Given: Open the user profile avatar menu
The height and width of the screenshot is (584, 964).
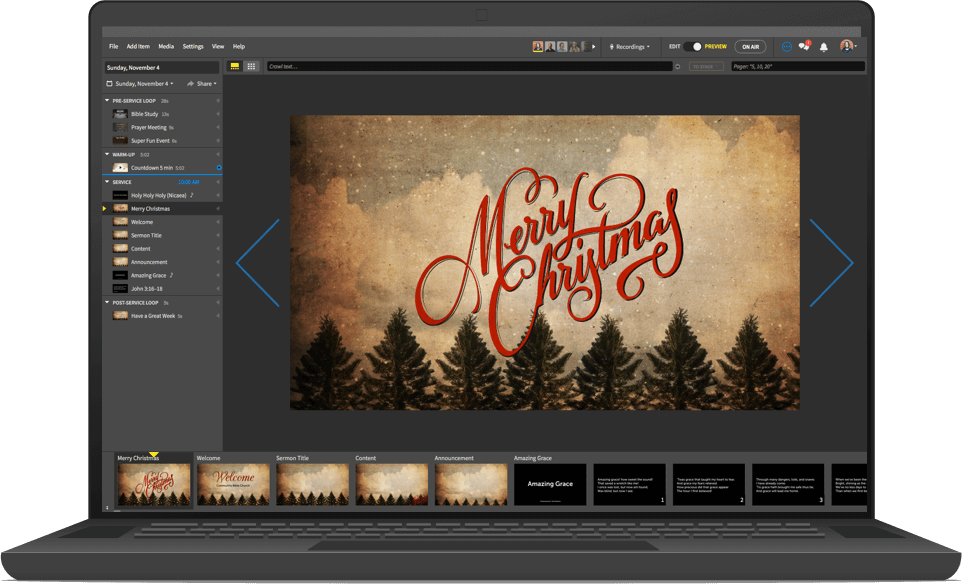Looking at the screenshot, I should point(847,47).
